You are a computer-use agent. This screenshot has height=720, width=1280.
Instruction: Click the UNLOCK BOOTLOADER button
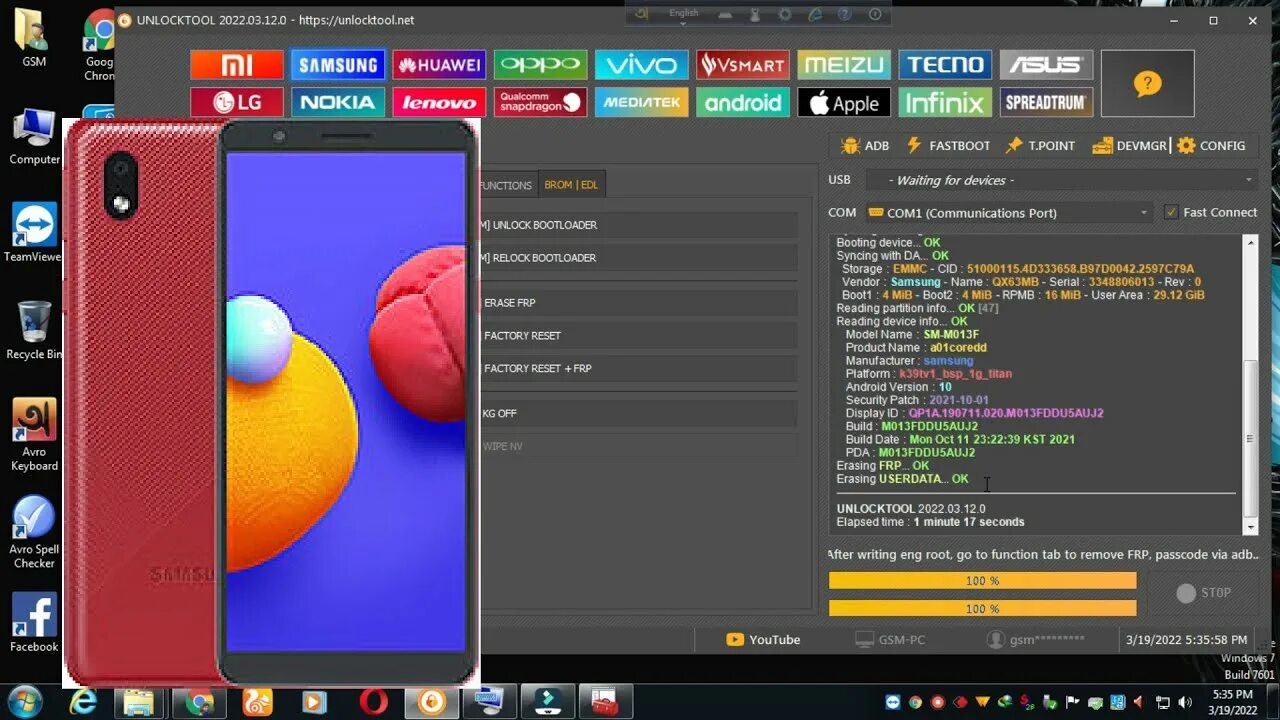pos(638,225)
